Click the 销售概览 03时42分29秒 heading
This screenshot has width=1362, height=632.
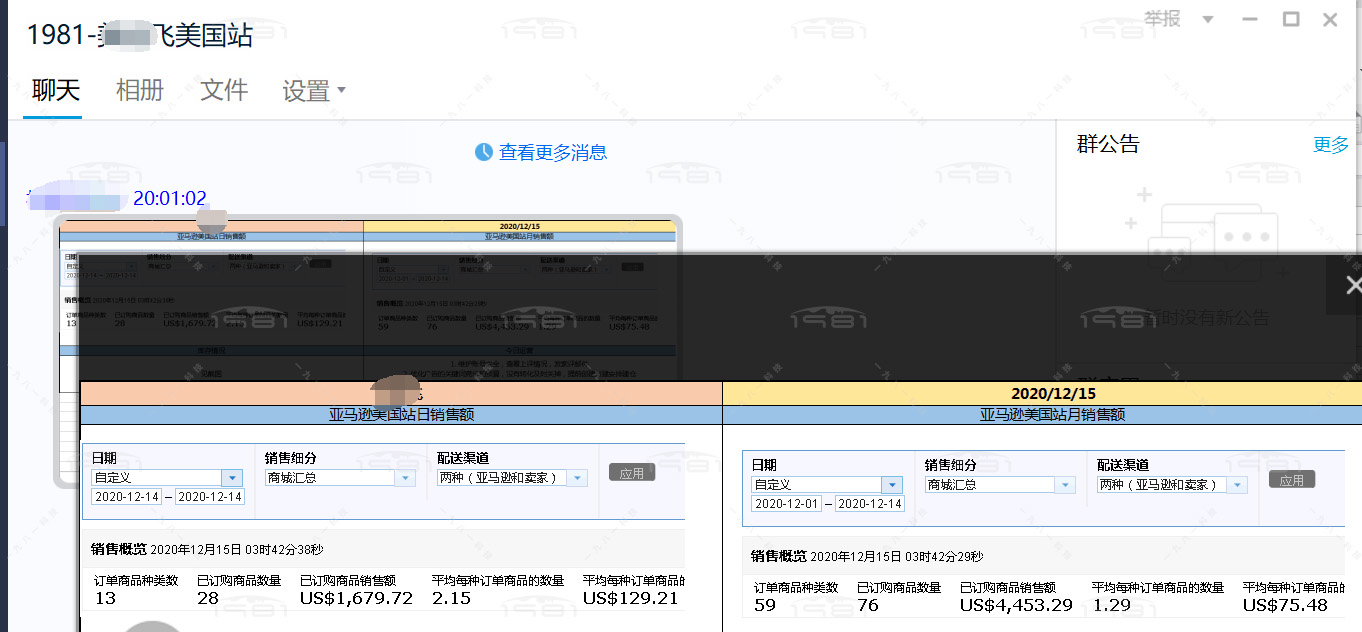coord(867,556)
